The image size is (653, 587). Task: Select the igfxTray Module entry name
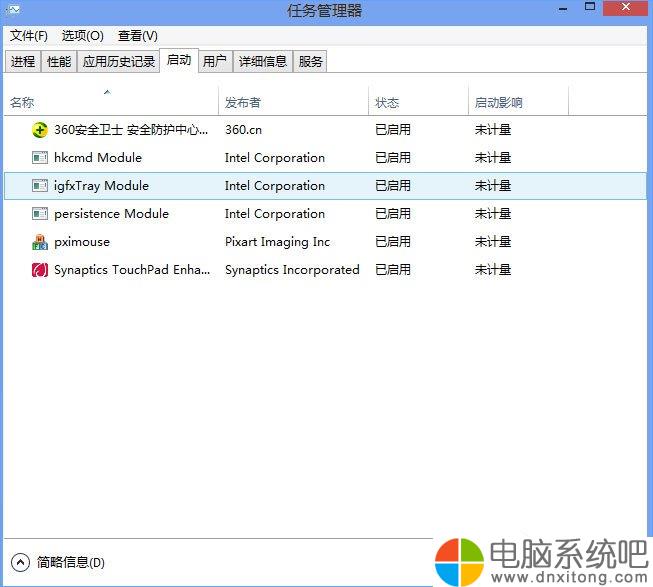point(101,186)
